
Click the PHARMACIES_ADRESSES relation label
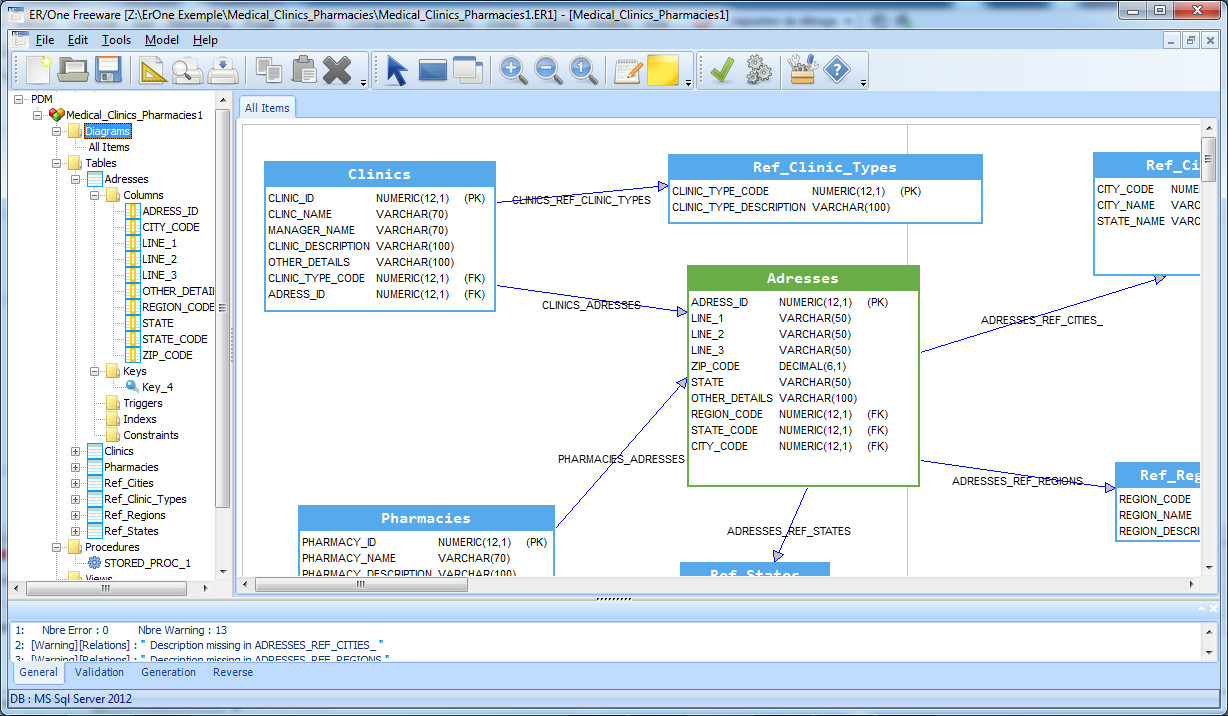tap(621, 459)
